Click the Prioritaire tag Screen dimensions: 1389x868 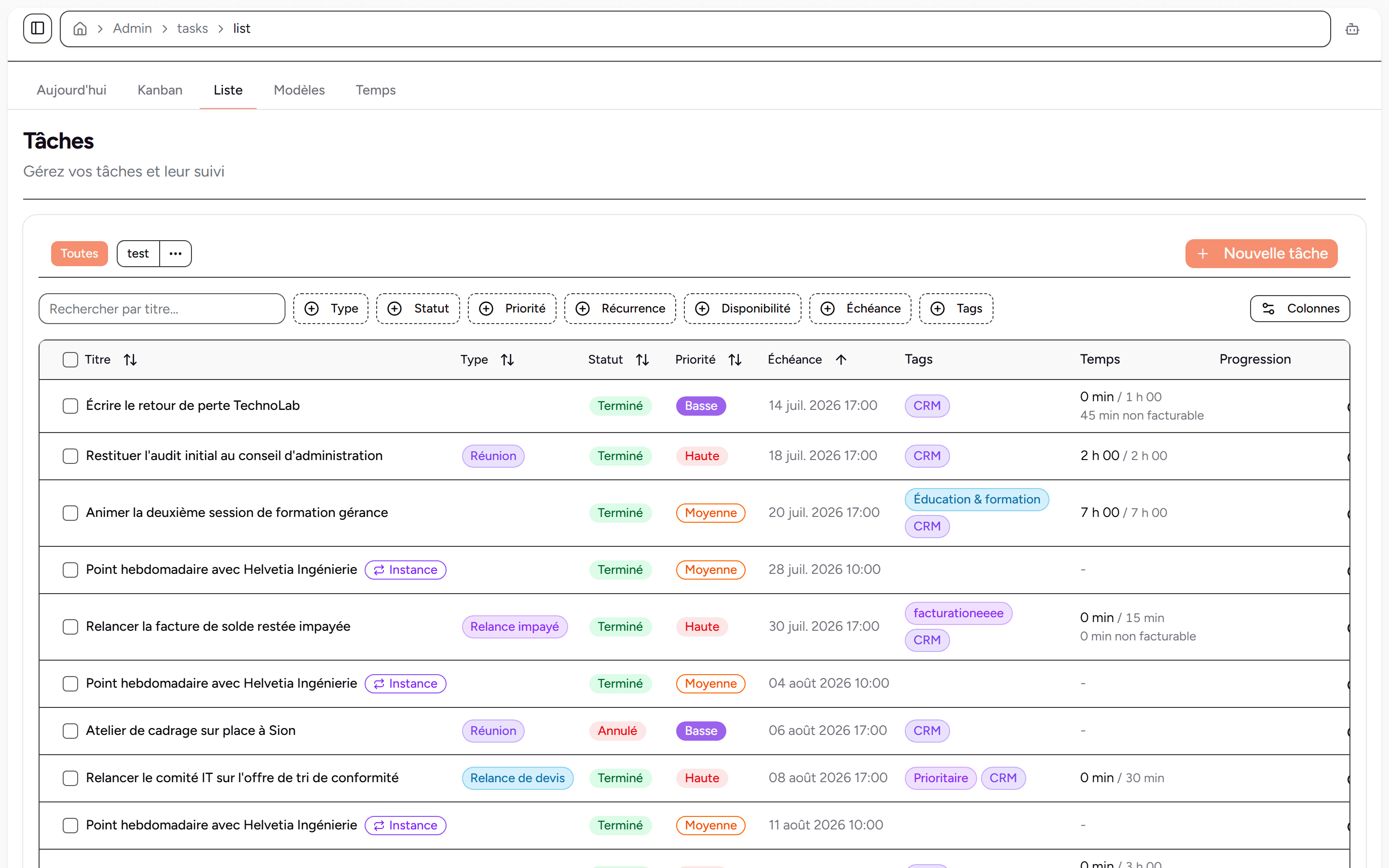pyautogui.click(x=941, y=778)
